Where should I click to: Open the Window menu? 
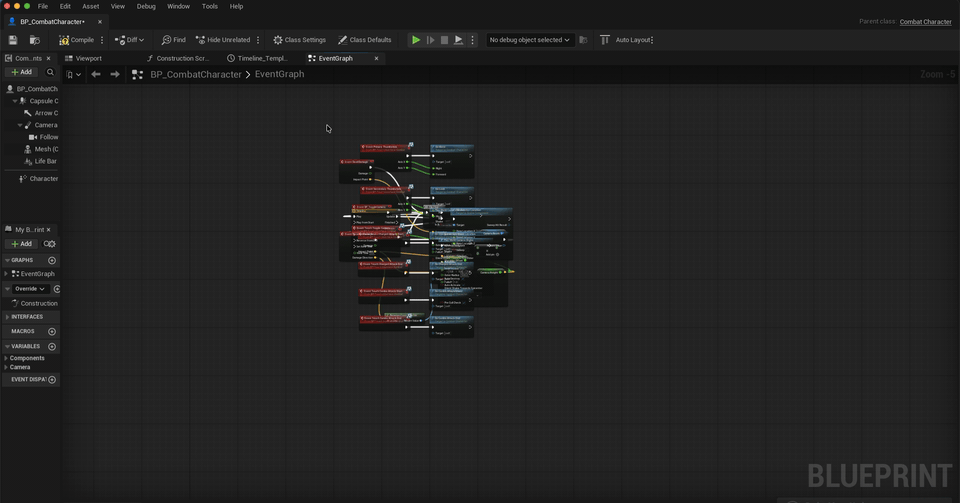[x=178, y=6]
